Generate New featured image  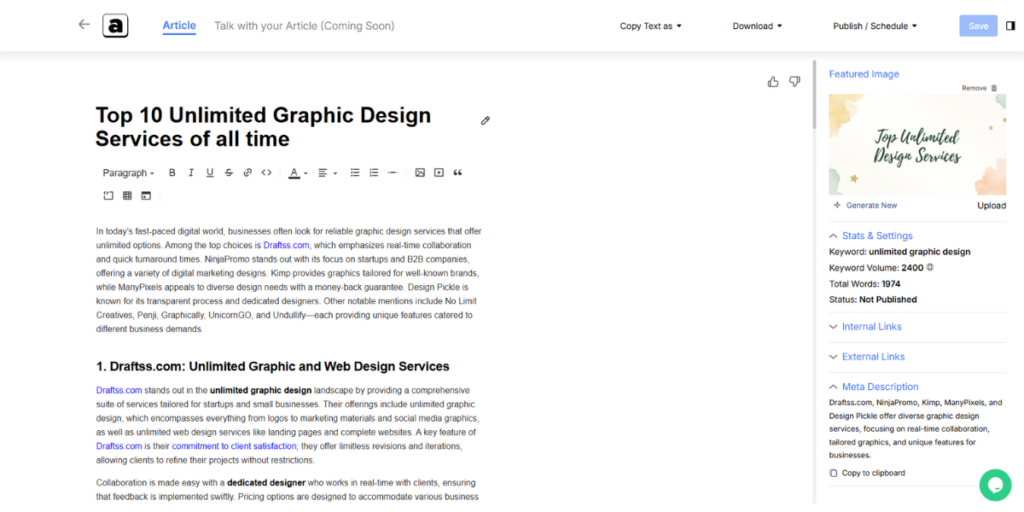tap(865, 205)
